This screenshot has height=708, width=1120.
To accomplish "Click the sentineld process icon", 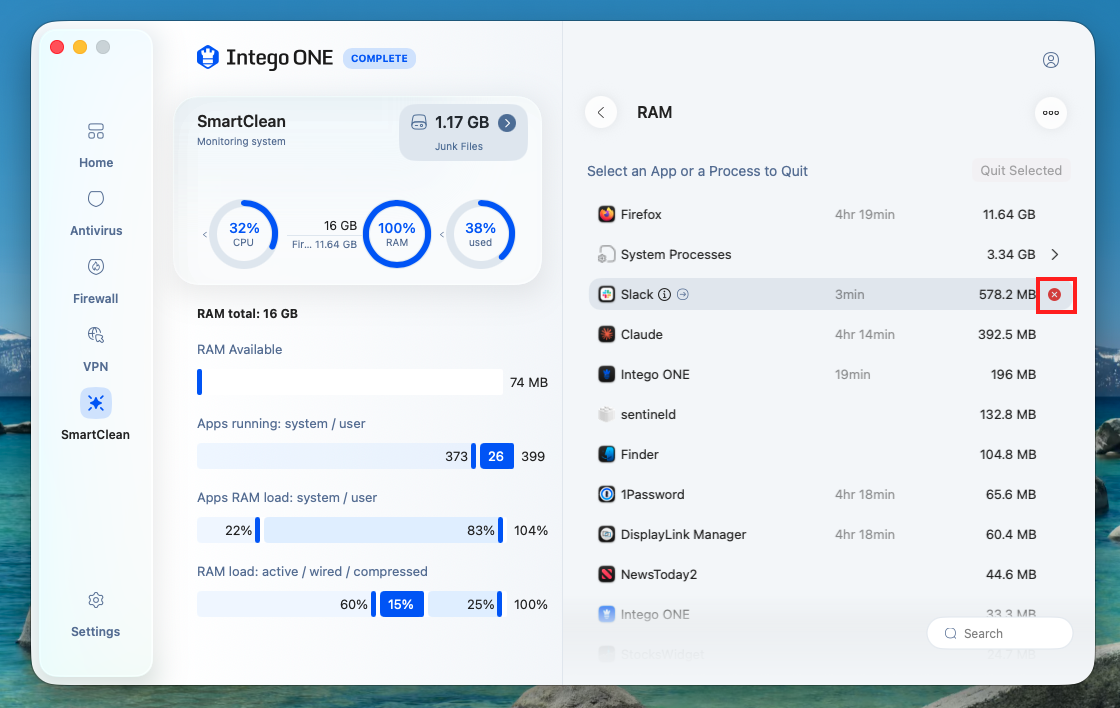I will (x=606, y=414).
